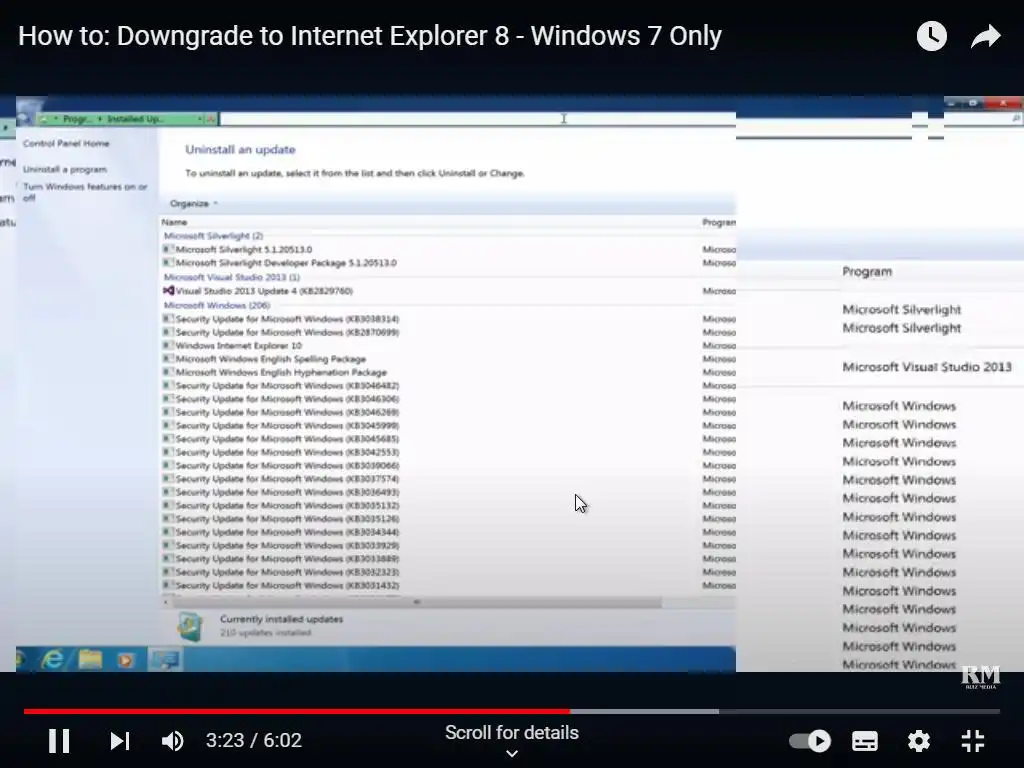Open the video settings gear
This screenshot has height=768, width=1024.
918,741
